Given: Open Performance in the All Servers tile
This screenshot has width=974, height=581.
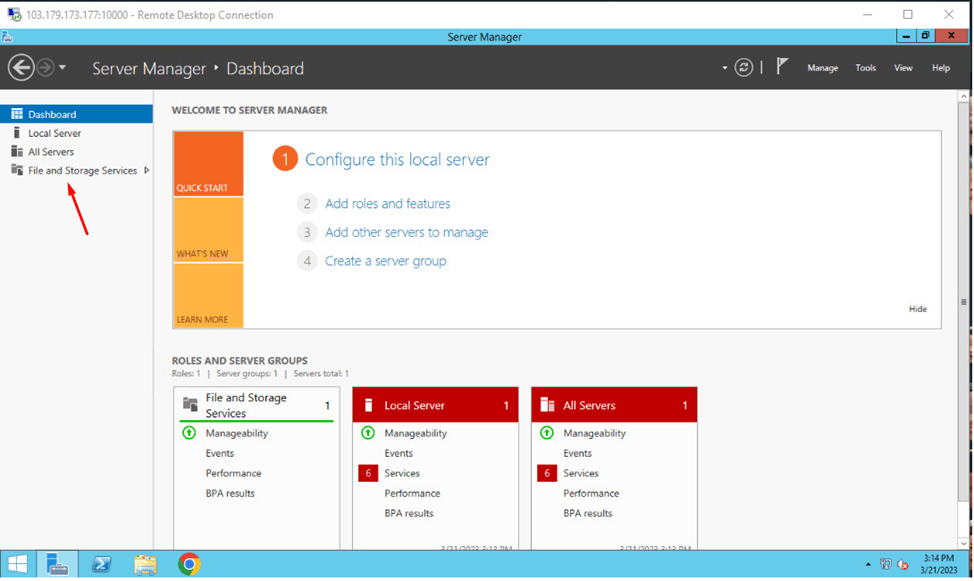Looking at the screenshot, I should click(x=591, y=493).
